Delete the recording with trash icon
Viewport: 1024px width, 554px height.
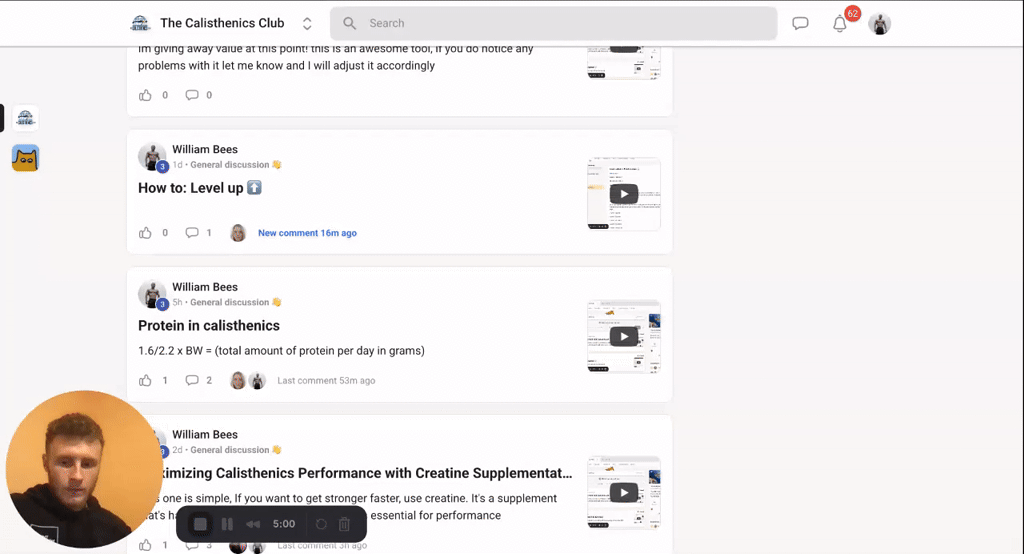pos(344,524)
